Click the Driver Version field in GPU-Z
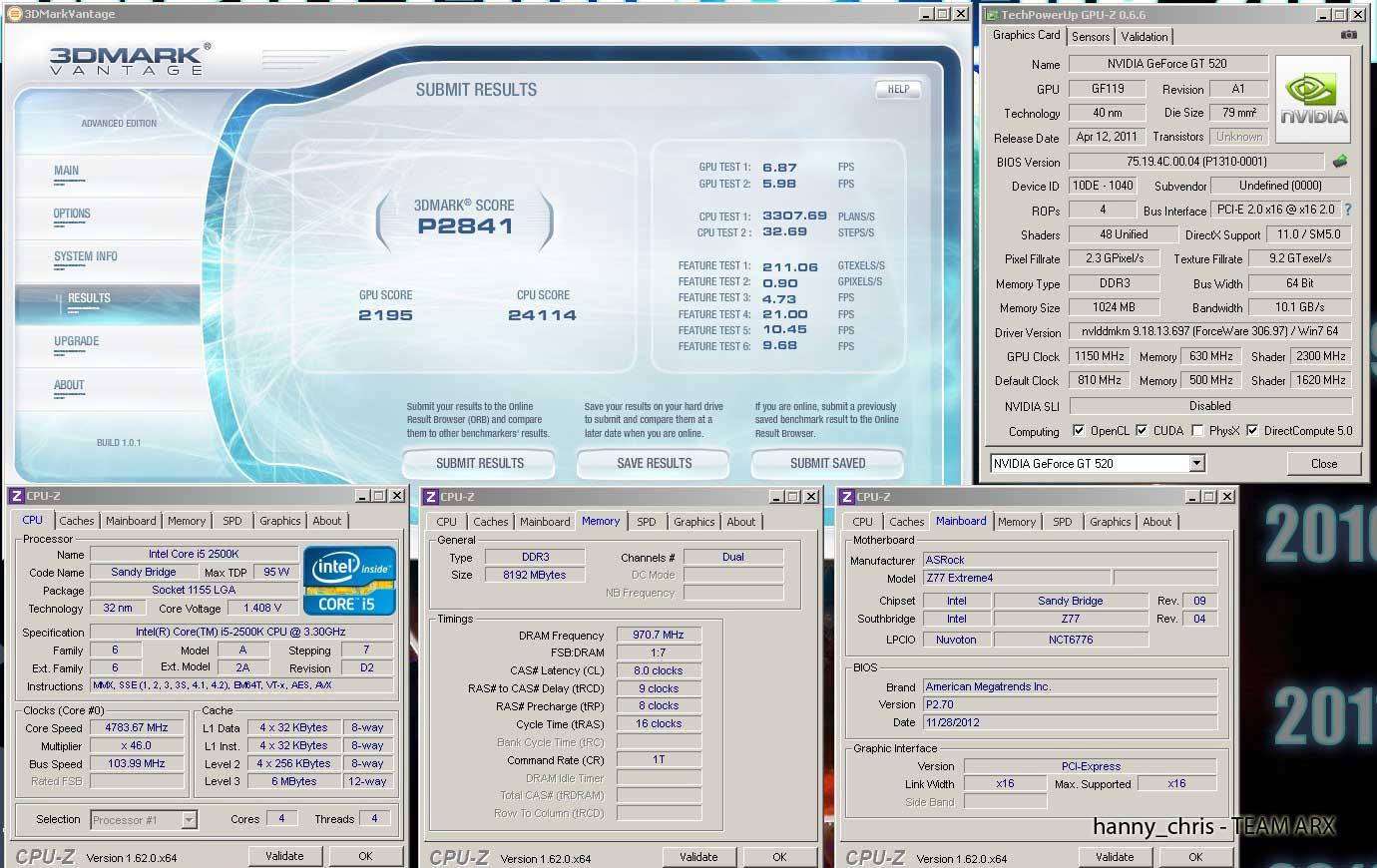The height and width of the screenshot is (868, 1377). tap(1209, 331)
